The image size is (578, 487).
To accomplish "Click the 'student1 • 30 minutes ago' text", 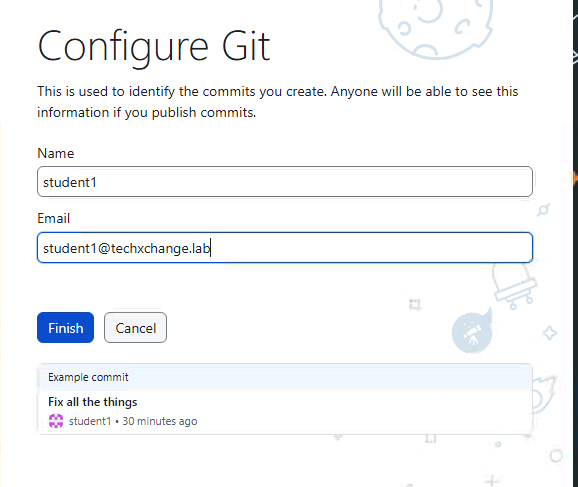I will pyautogui.click(x=133, y=421).
